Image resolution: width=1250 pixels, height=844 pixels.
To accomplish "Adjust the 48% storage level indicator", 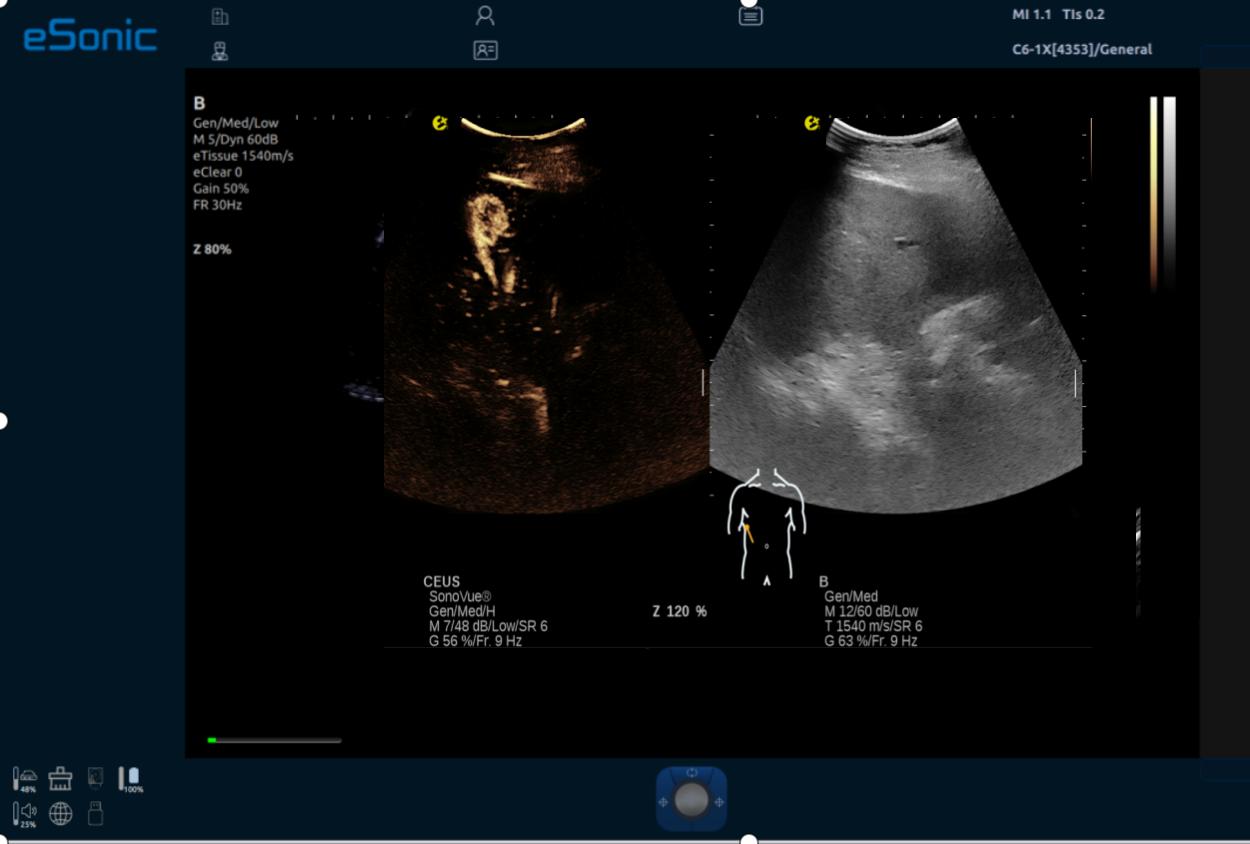I will (25, 779).
